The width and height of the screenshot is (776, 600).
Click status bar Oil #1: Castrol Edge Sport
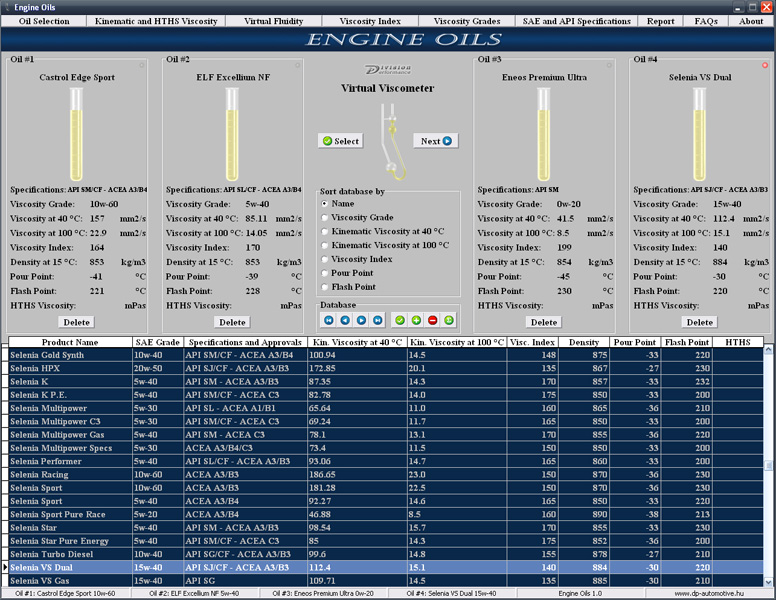click(65, 593)
